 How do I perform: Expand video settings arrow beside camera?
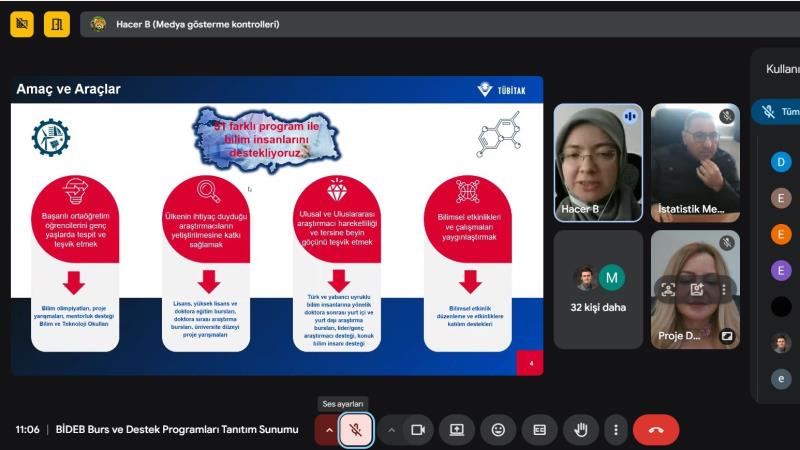391,430
